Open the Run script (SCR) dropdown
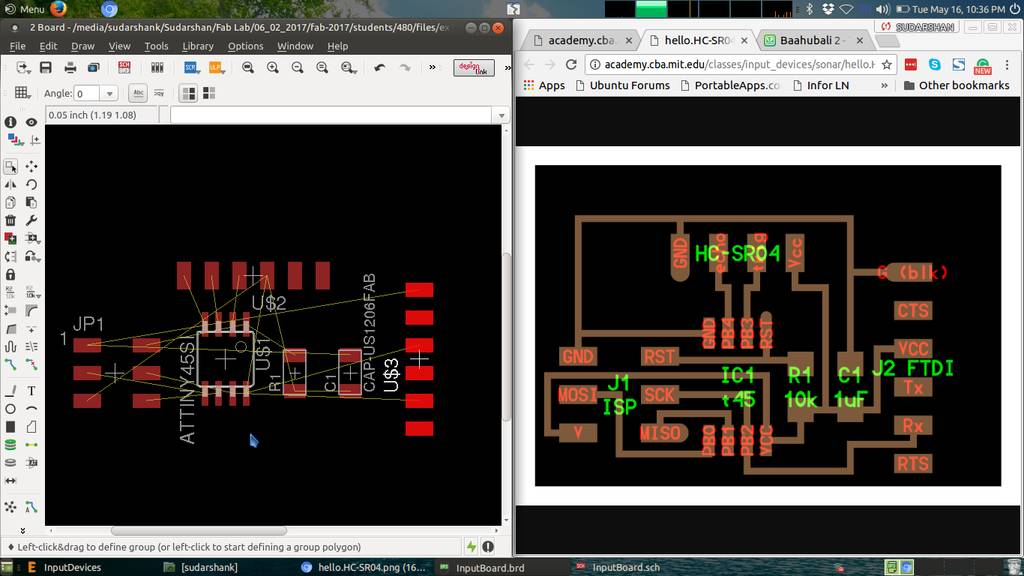This screenshot has height=576, width=1024. click(191, 67)
